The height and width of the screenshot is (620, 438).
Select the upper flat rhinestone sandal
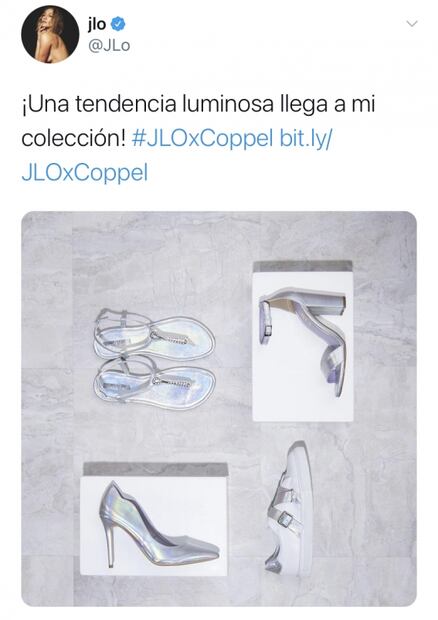pos(154,334)
